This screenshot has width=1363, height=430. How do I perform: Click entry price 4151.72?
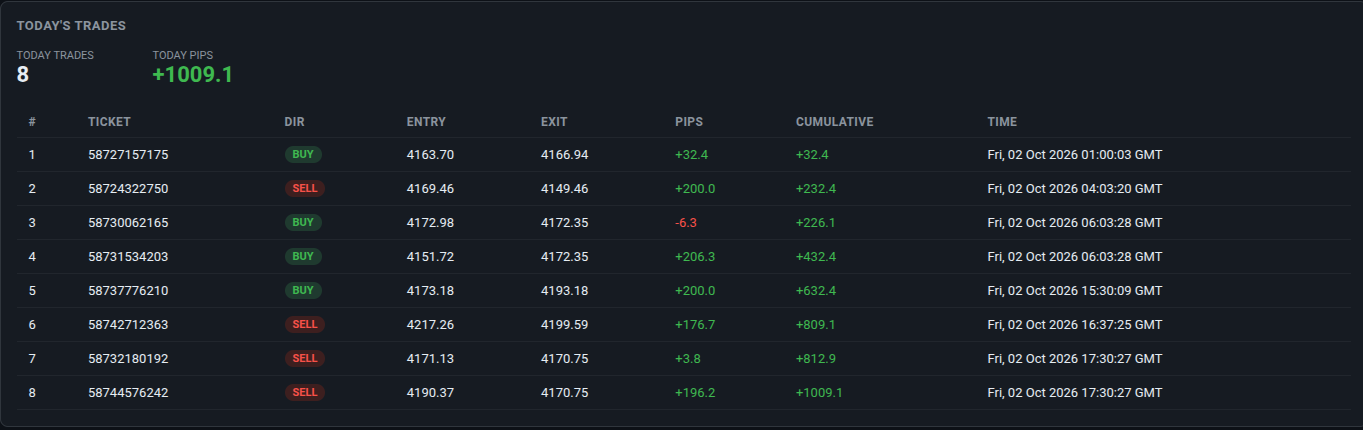tap(430, 257)
